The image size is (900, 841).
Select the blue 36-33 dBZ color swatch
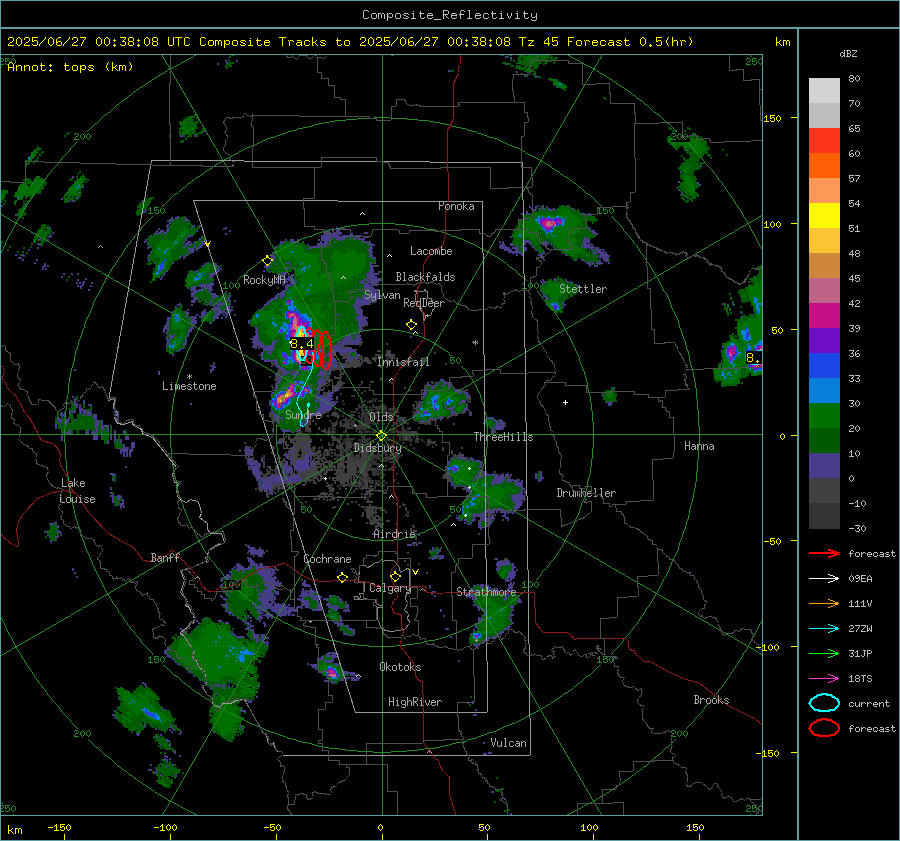[824, 366]
